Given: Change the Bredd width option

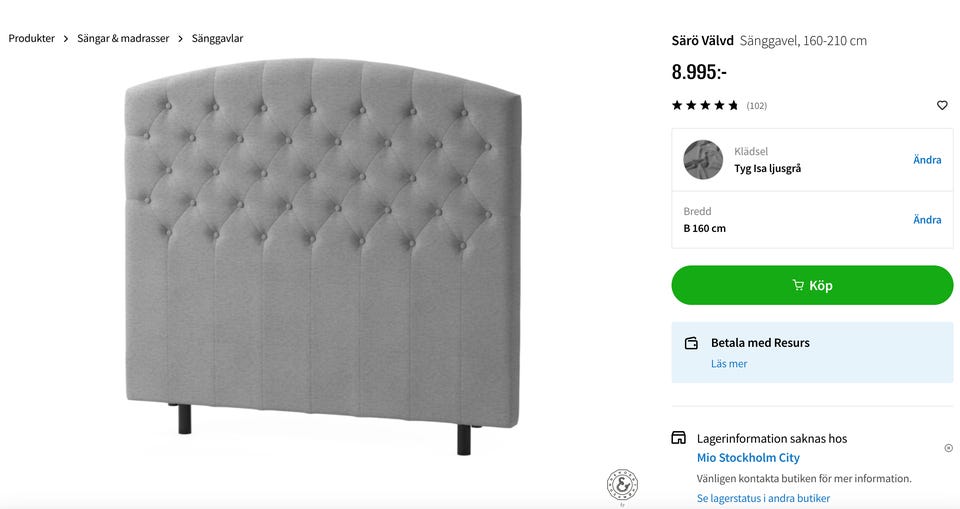Looking at the screenshot, I should click(927, 220).
